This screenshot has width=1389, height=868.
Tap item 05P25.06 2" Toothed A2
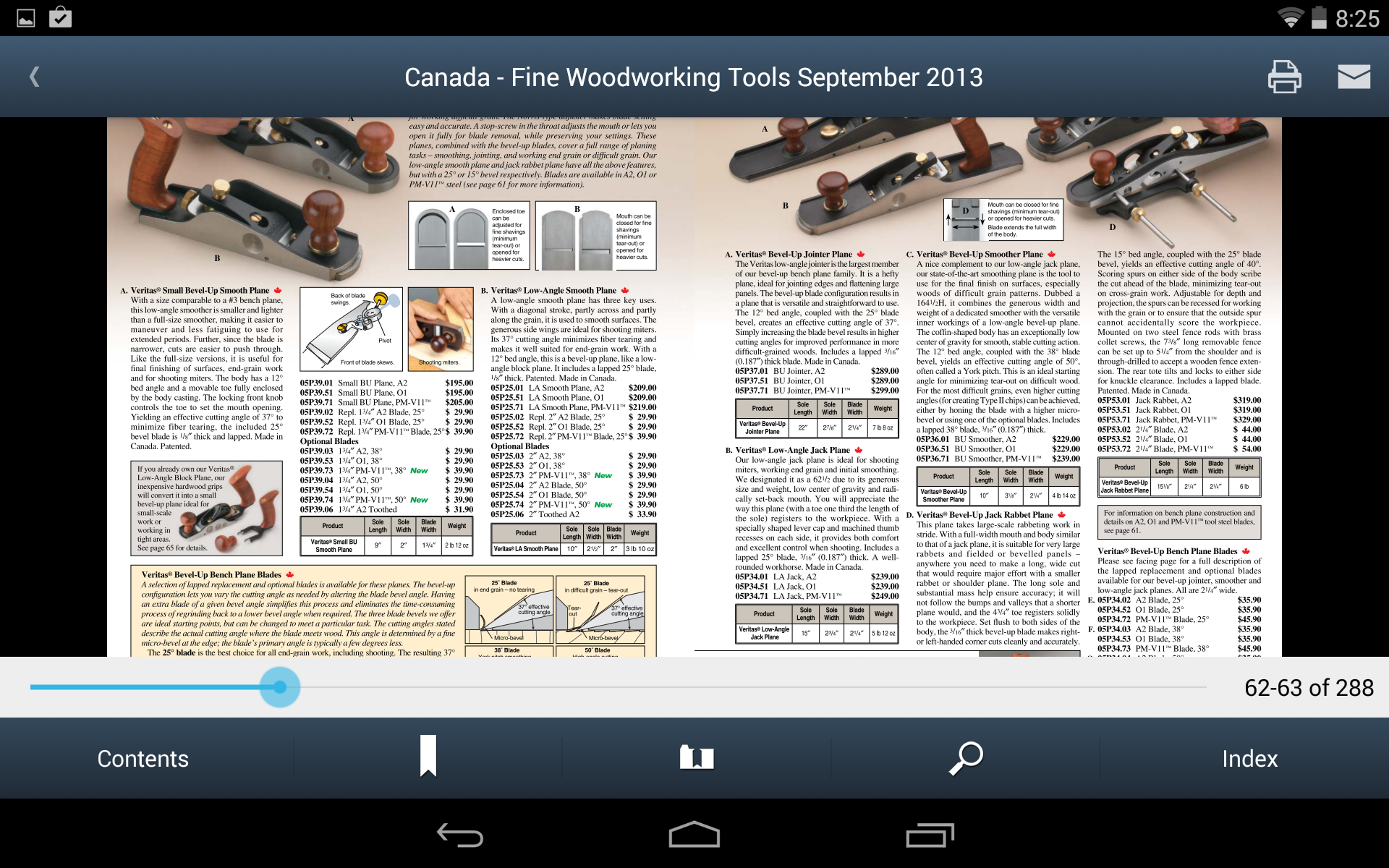coord(573,514)
